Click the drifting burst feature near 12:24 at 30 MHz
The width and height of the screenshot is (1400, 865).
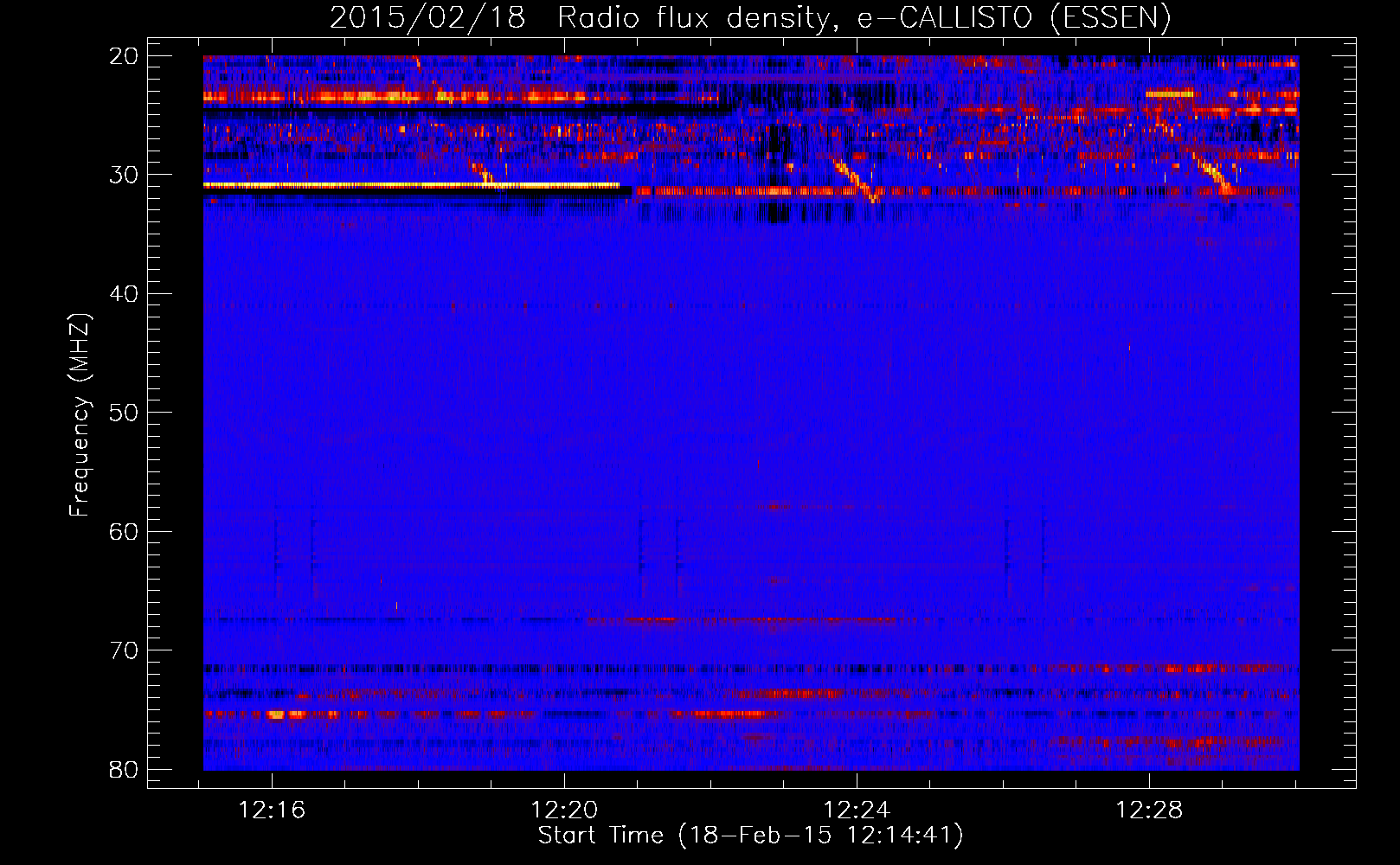point(857,180)
